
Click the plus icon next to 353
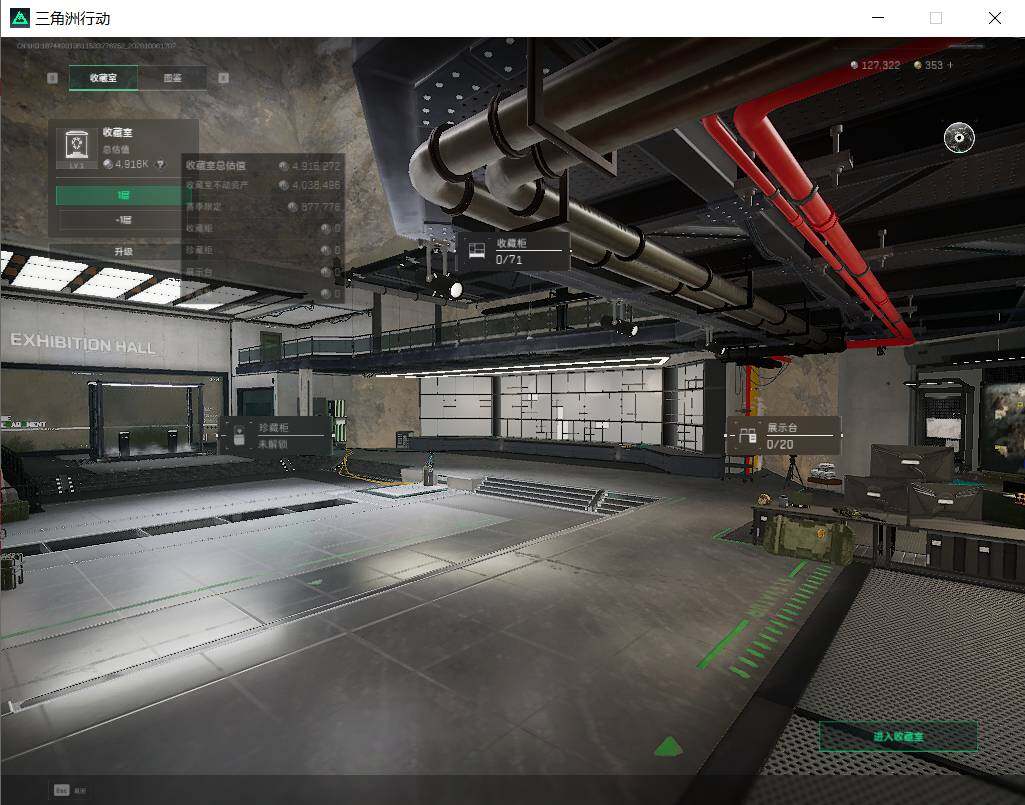point(950,65)
